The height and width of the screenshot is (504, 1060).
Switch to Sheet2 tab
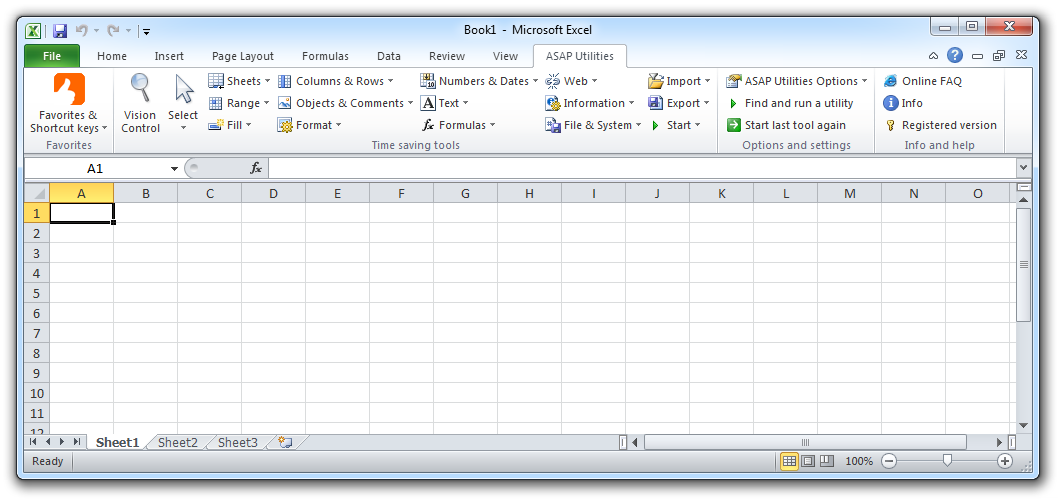pos(178,443)
